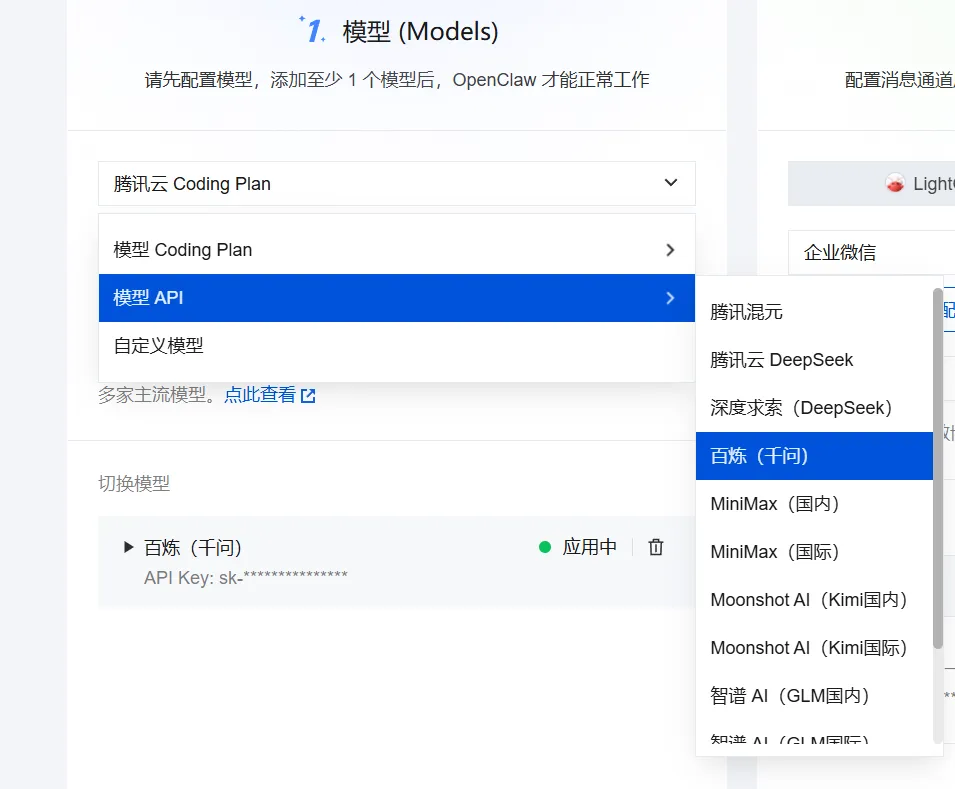Expand the 百炼（千问）model row triangle

click(128, 547)
